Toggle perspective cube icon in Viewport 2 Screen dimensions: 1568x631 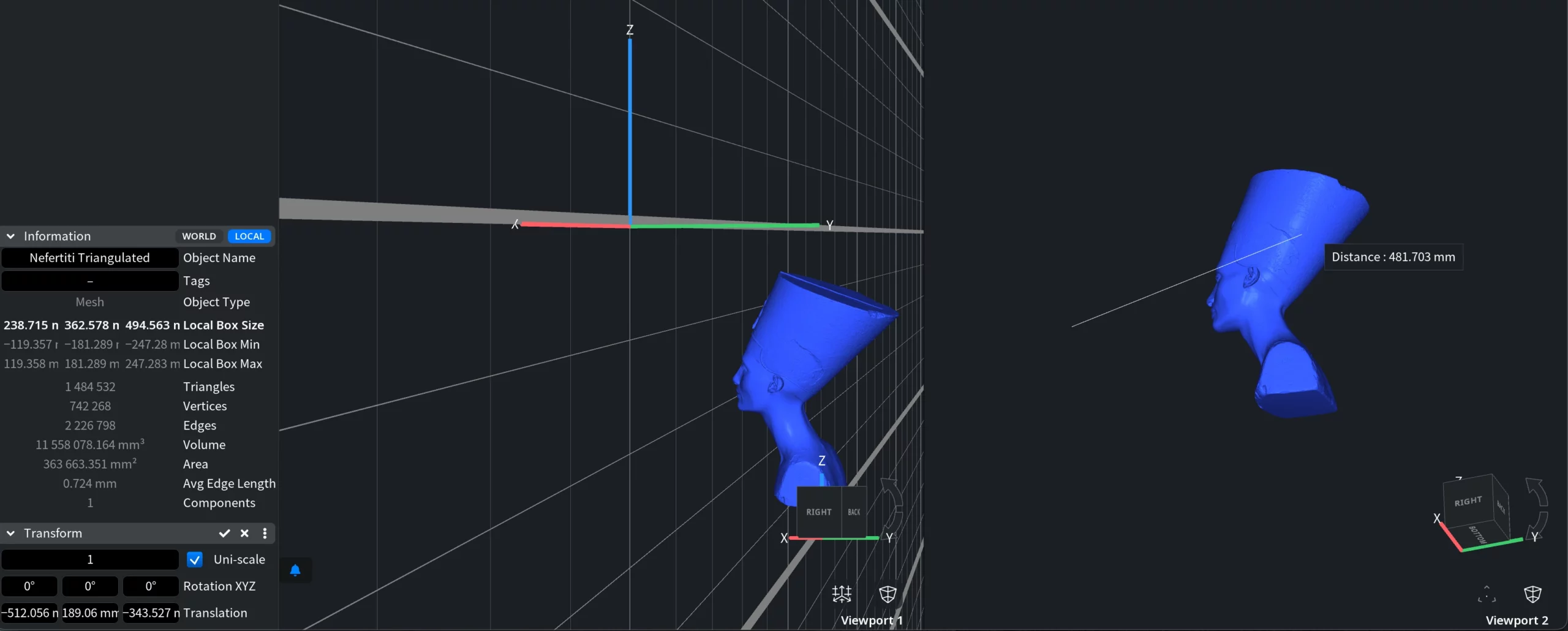(x=1532, y=594)
